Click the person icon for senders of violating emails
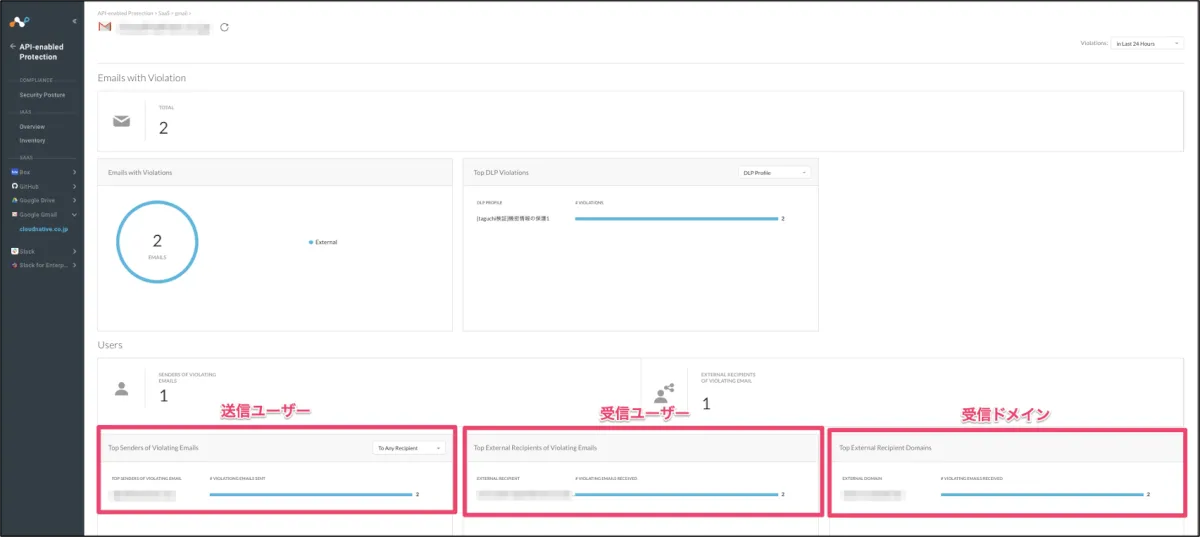1200x537 pixels. click(121, 388)
